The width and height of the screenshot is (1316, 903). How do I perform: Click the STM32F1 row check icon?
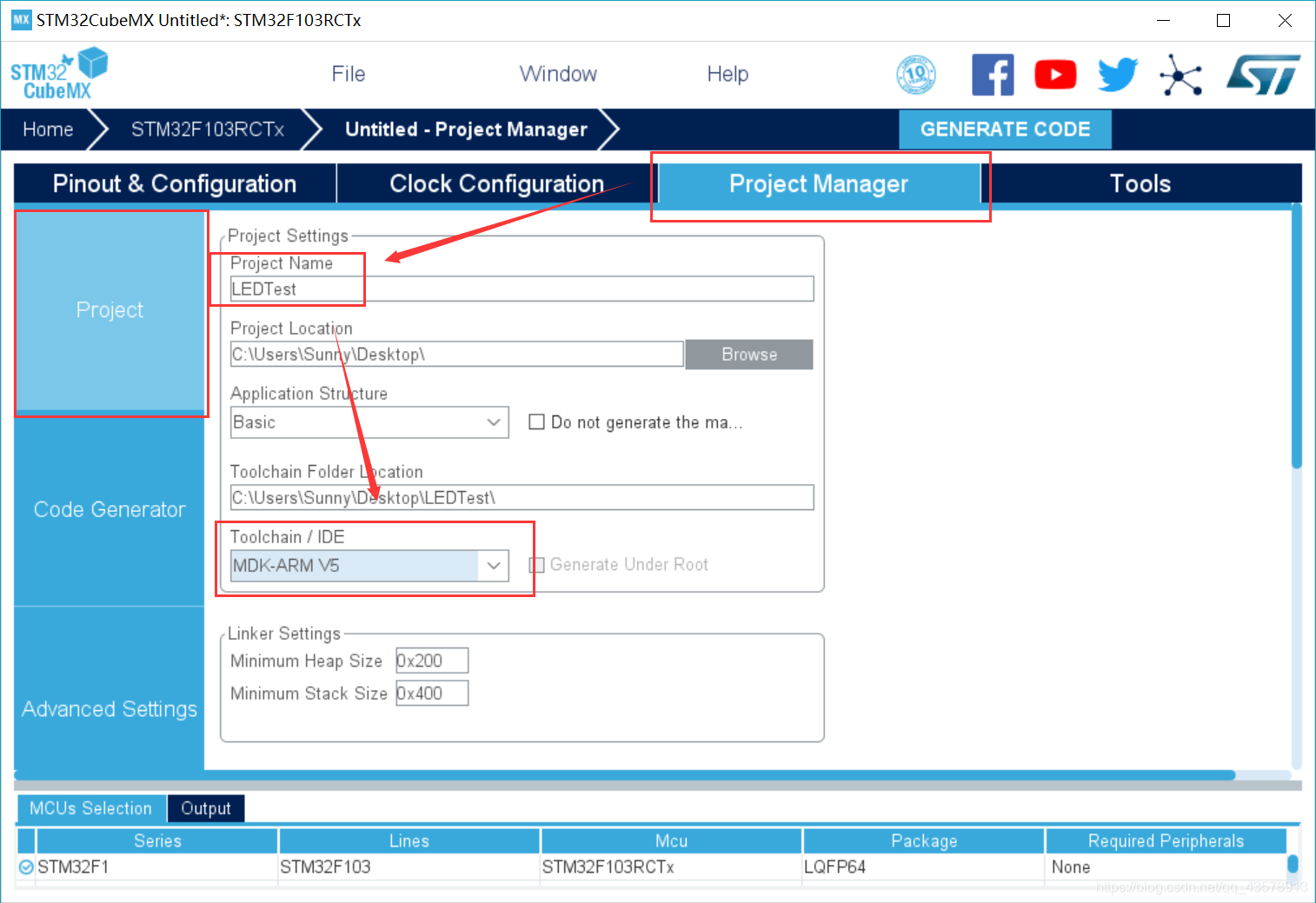coord(26,866)
